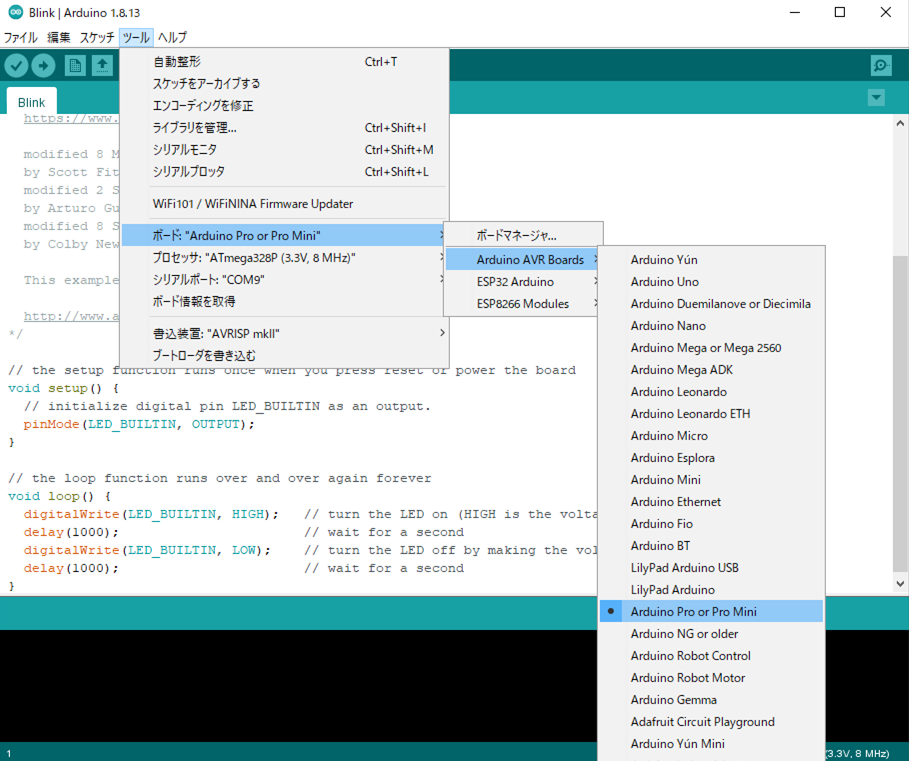909x761 pixels.
Task: Select the checked Arduino Pro or Pro Mini board
Action: tap(711, 612)
